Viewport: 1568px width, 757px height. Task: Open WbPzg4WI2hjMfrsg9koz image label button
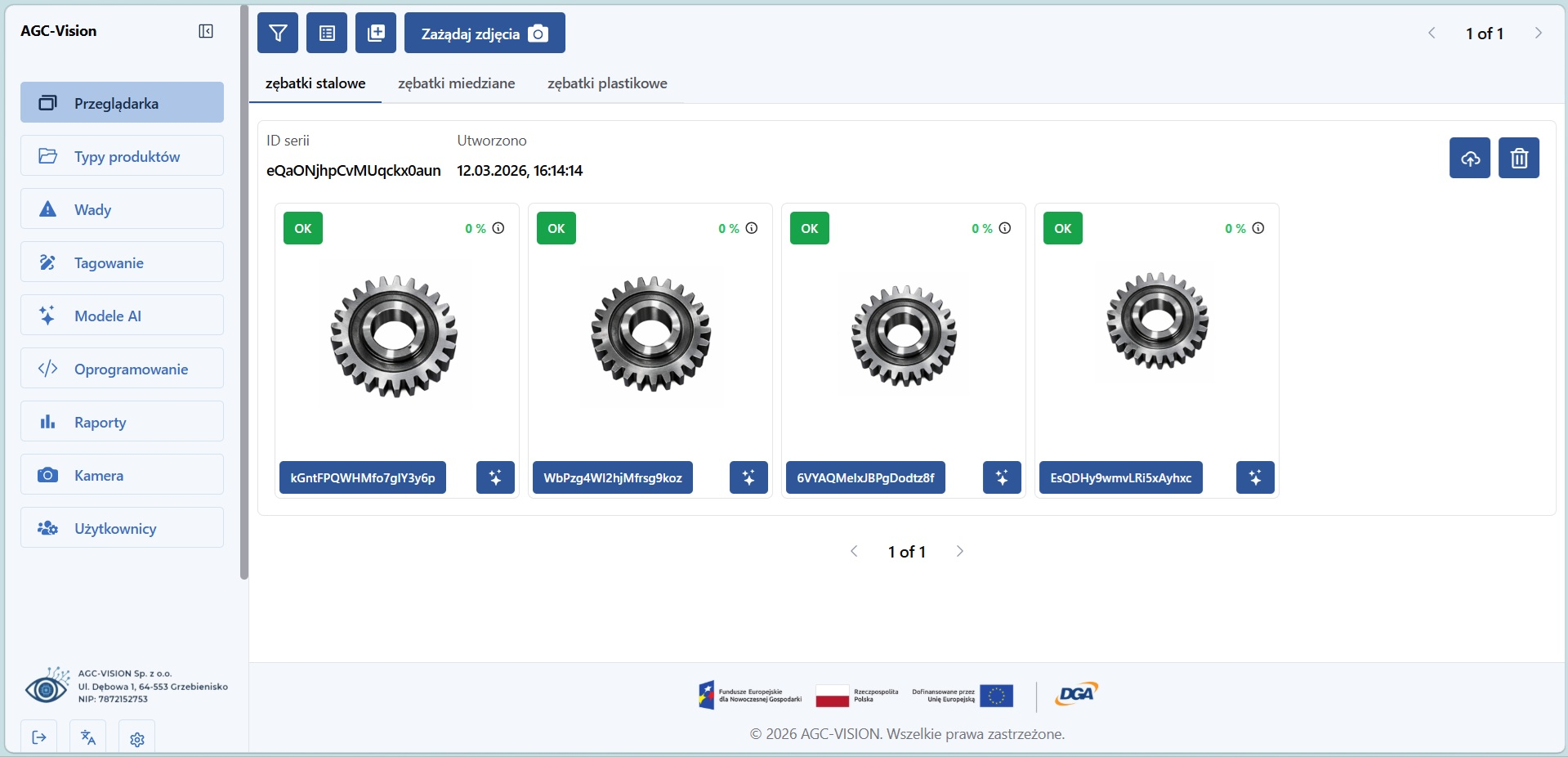tap(612, 477)
